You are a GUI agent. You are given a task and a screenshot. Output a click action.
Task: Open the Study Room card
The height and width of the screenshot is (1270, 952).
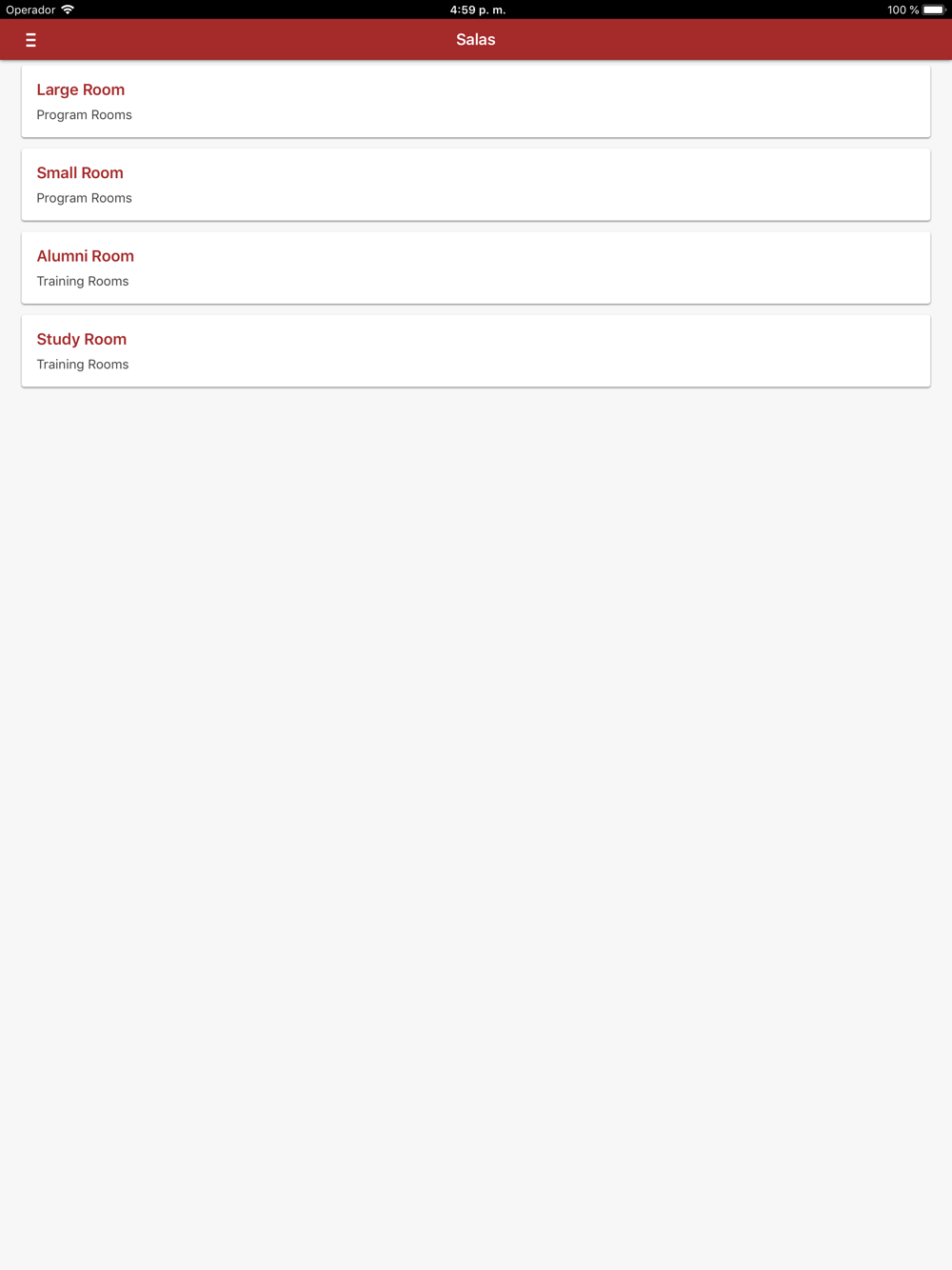coord(476,350)
